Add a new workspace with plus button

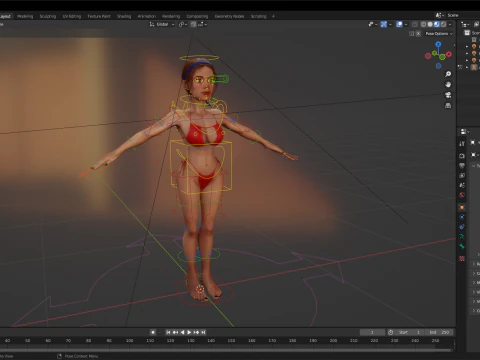273,16
